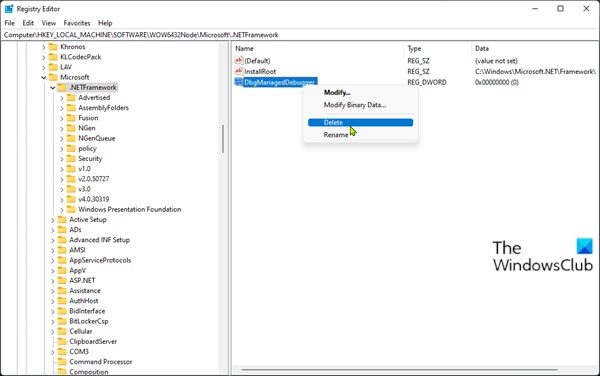Expand the Advertised subkey

[x=62, y=98]
